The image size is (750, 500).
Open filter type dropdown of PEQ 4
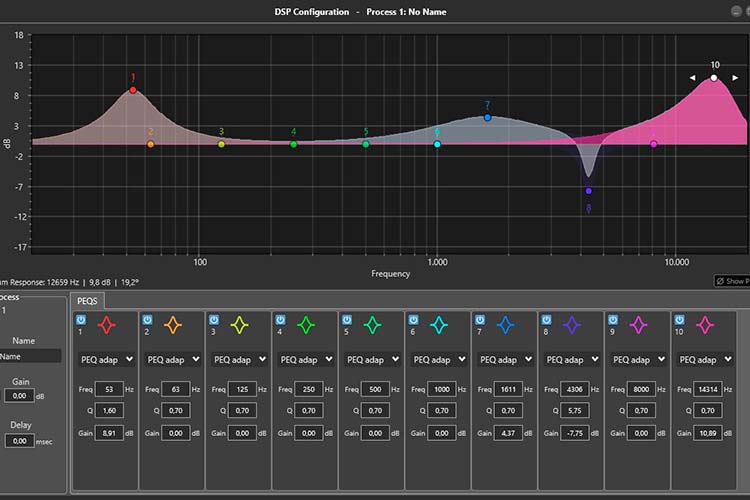click(306, 359)
